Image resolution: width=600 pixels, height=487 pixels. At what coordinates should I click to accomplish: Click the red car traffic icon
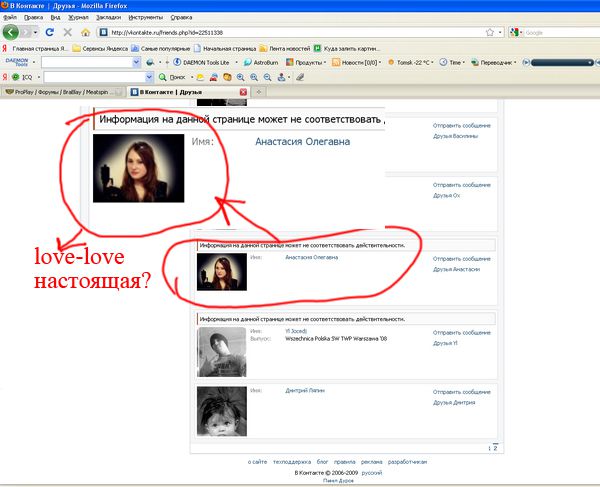tap(214, 77)
